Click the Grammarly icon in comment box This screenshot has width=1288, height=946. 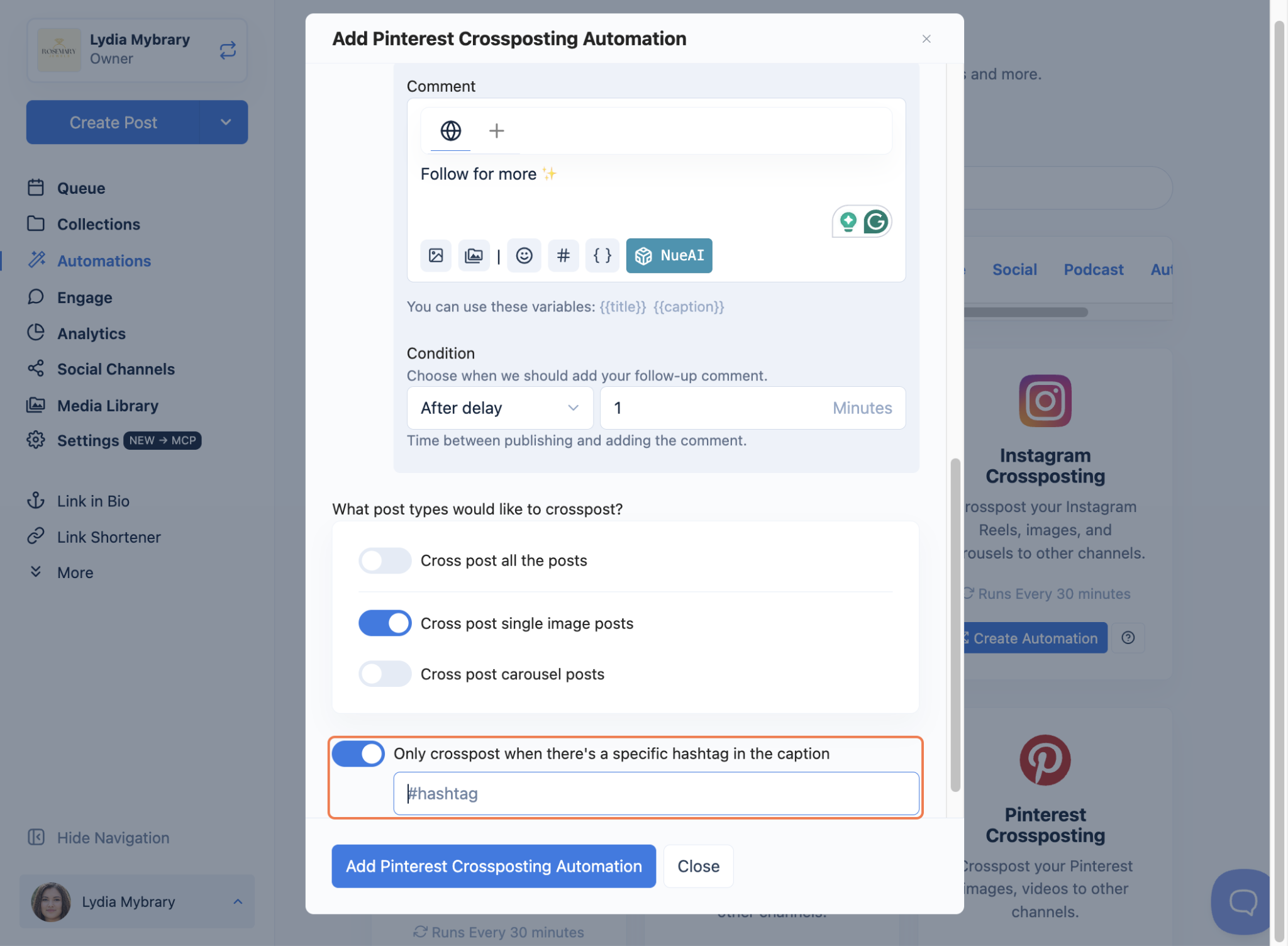[x=875, y=221]
